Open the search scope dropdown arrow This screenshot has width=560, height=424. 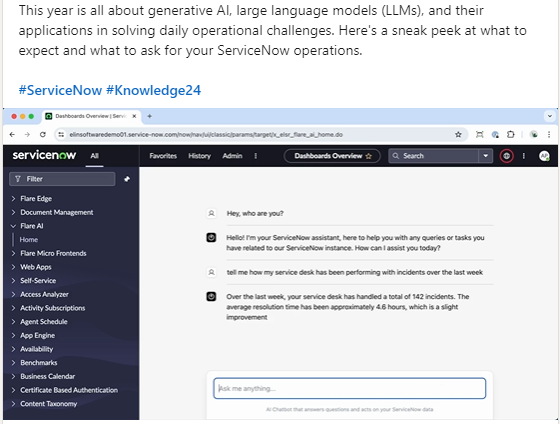(486, 156)
